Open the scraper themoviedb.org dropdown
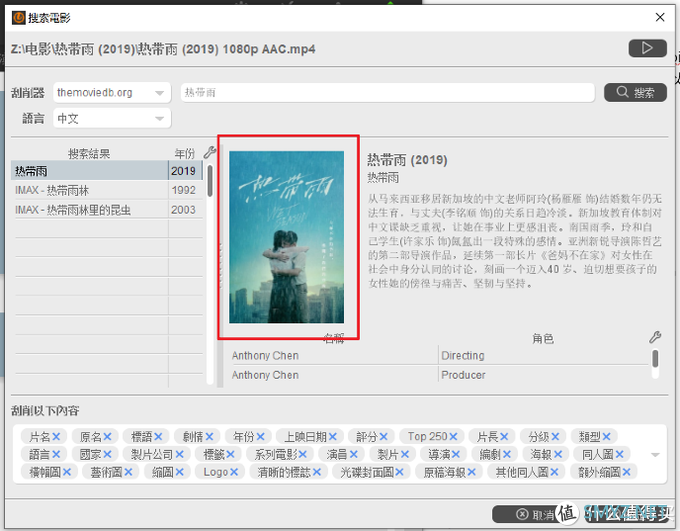Viewport: 680px width, 531px height. pos(112,92)
